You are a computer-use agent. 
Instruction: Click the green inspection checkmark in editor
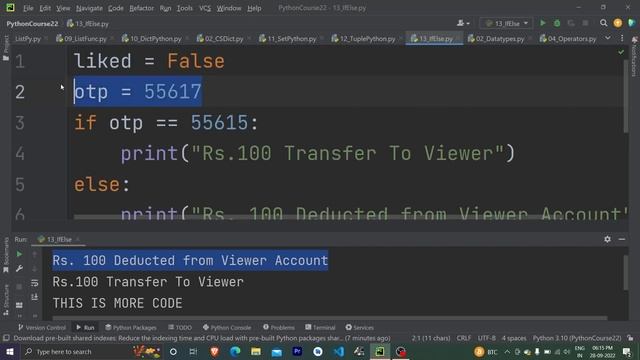pyautogui.click(x=621, y=52)
